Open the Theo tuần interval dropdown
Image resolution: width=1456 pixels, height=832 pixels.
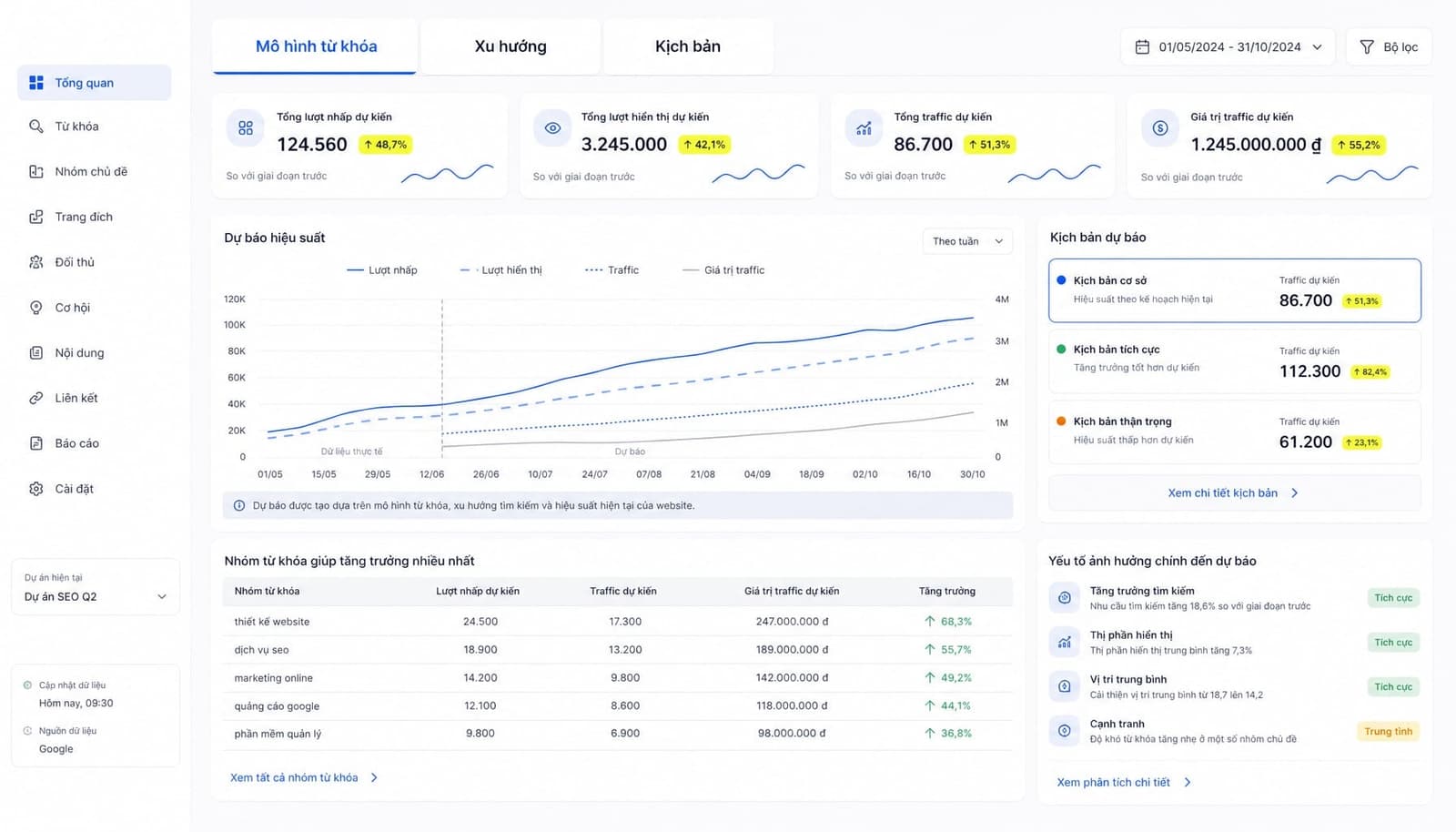(x=967, y=241)
